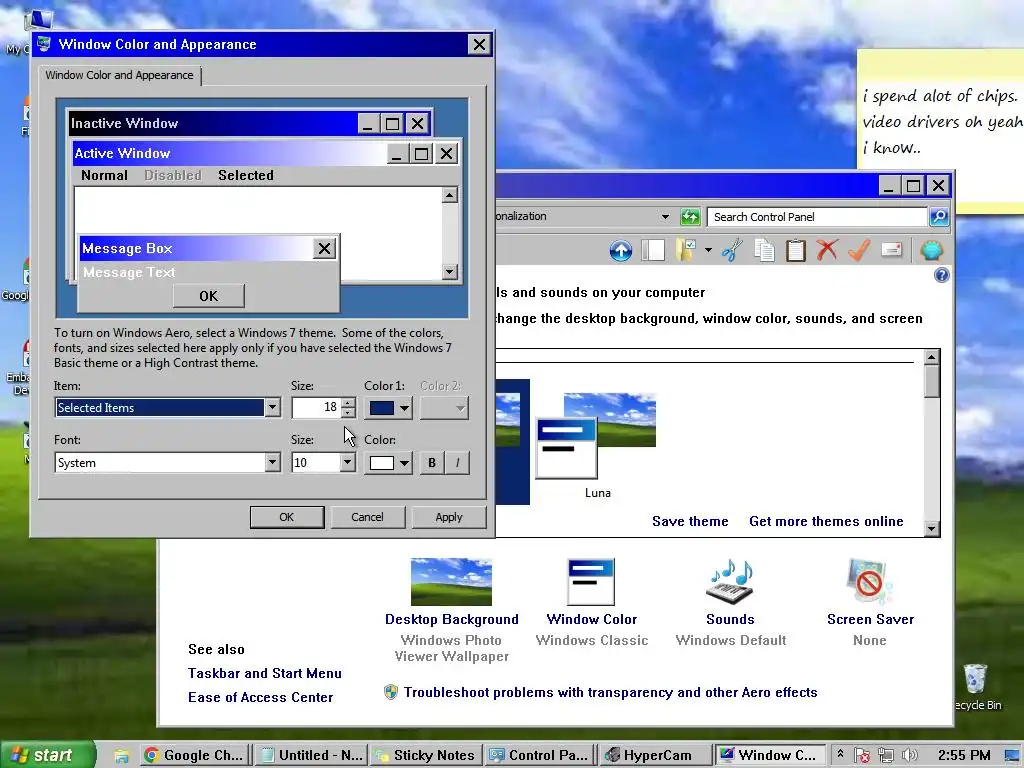Click the red X Delete toolbar icon
Screen dimensions: 1024x768
point(827,249)
